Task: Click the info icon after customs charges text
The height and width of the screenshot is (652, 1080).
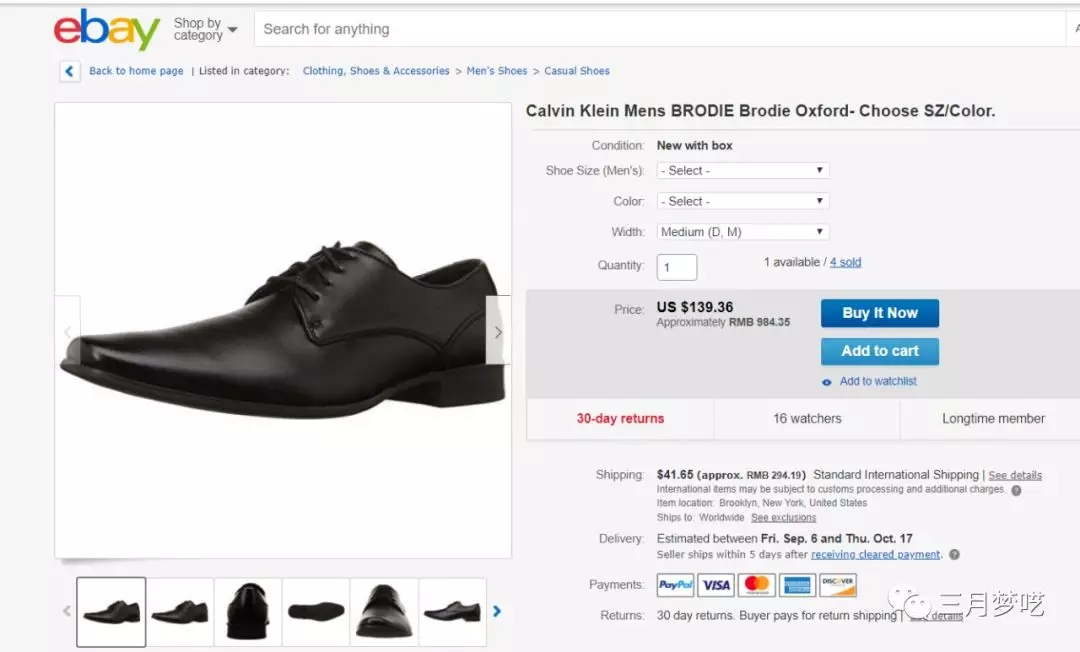Action: (x=1016, y=491)
